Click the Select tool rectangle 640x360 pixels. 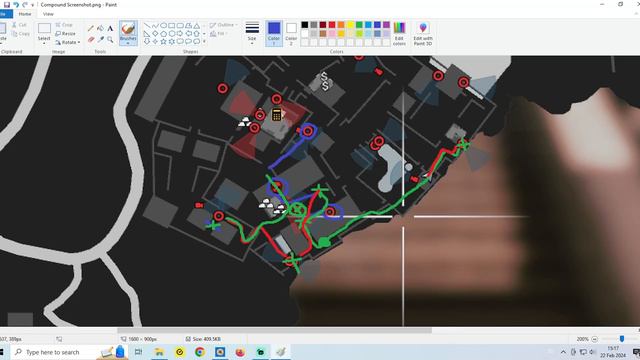44,28
